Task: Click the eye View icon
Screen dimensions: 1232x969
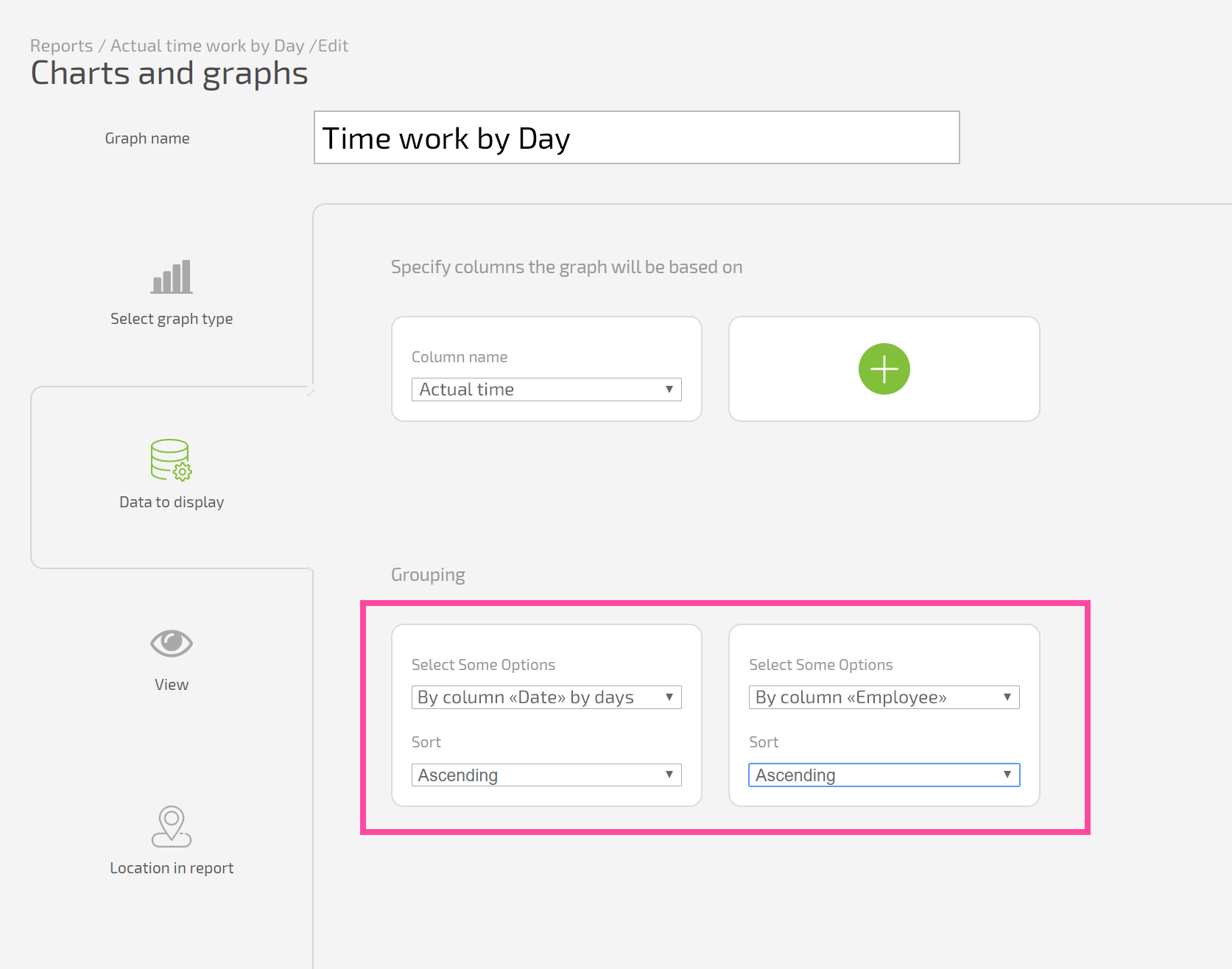Action: click(172, 644)
